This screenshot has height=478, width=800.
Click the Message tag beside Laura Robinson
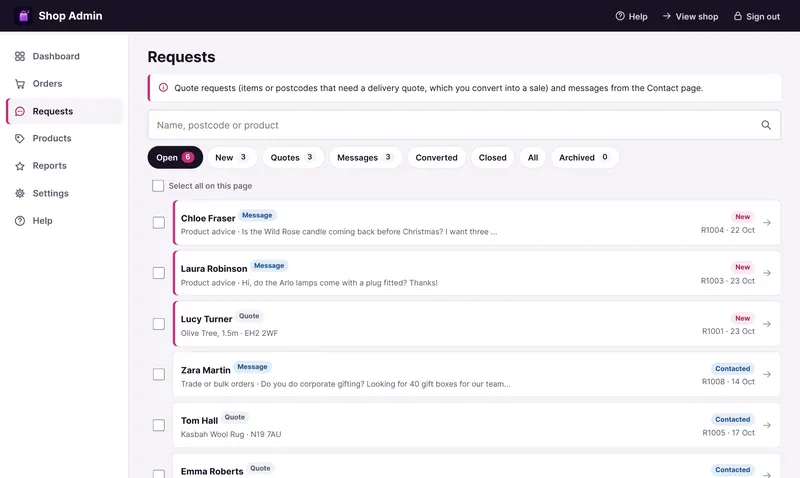pyautogui.click(x=269, y=266)
